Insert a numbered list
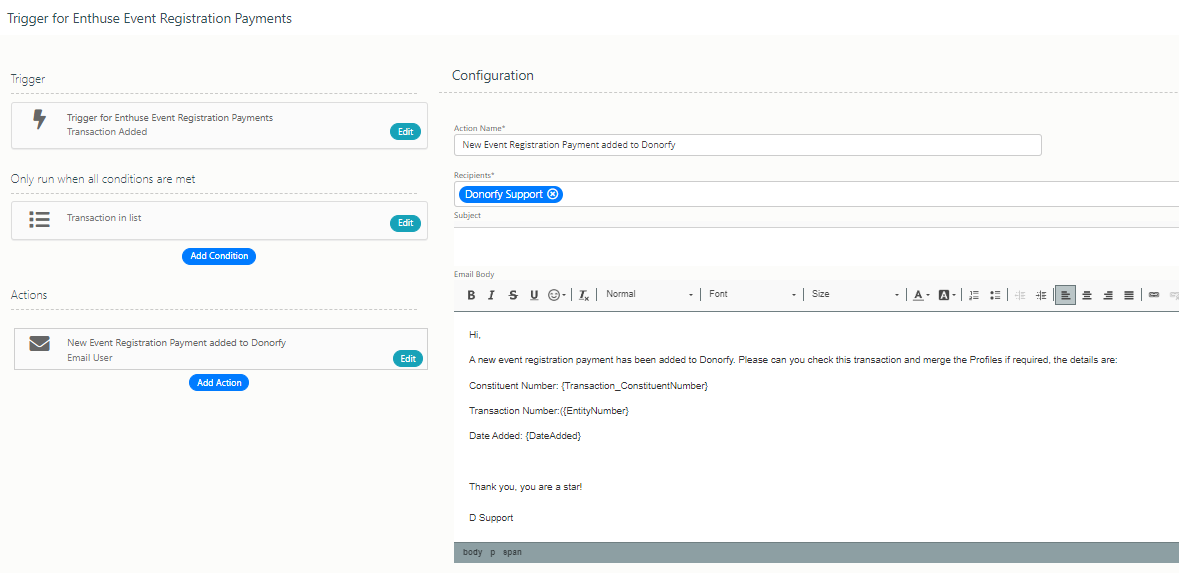This screenshot has width=1179, height=573. [974, 295]
